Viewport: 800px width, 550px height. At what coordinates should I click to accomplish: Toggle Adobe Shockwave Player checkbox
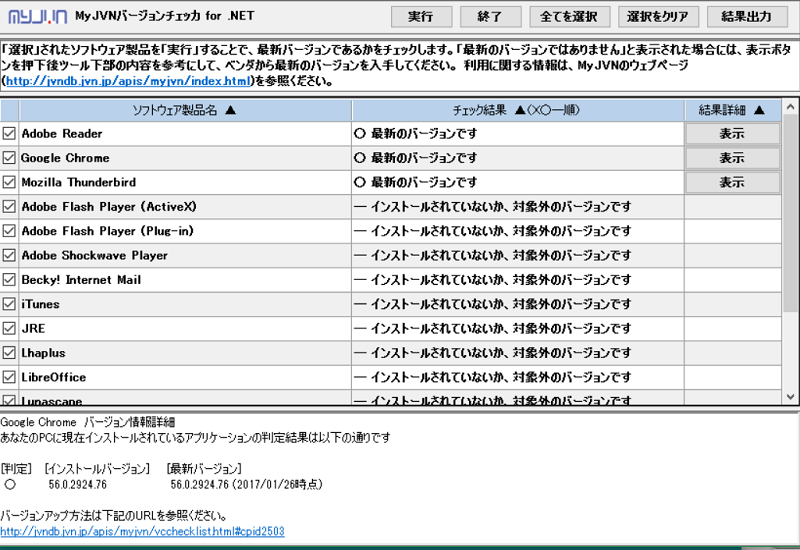pos(9,255)
